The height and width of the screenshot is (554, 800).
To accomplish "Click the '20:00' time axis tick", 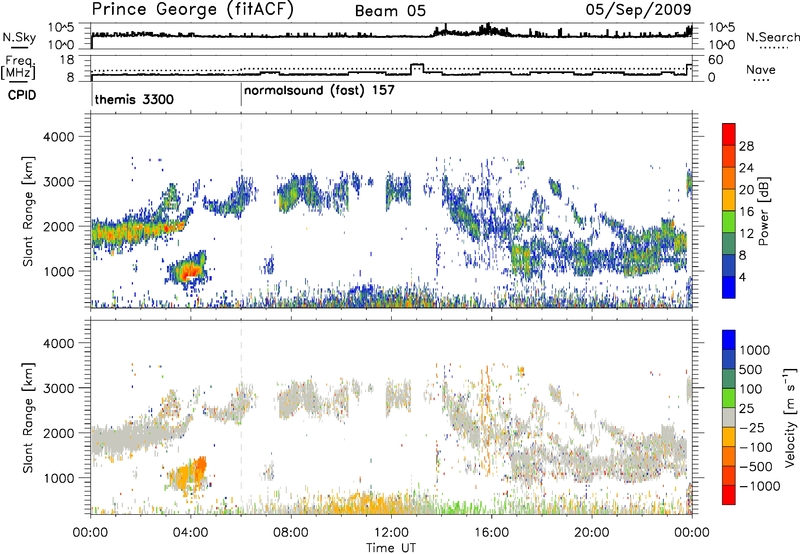I will (x=591, y=533).
